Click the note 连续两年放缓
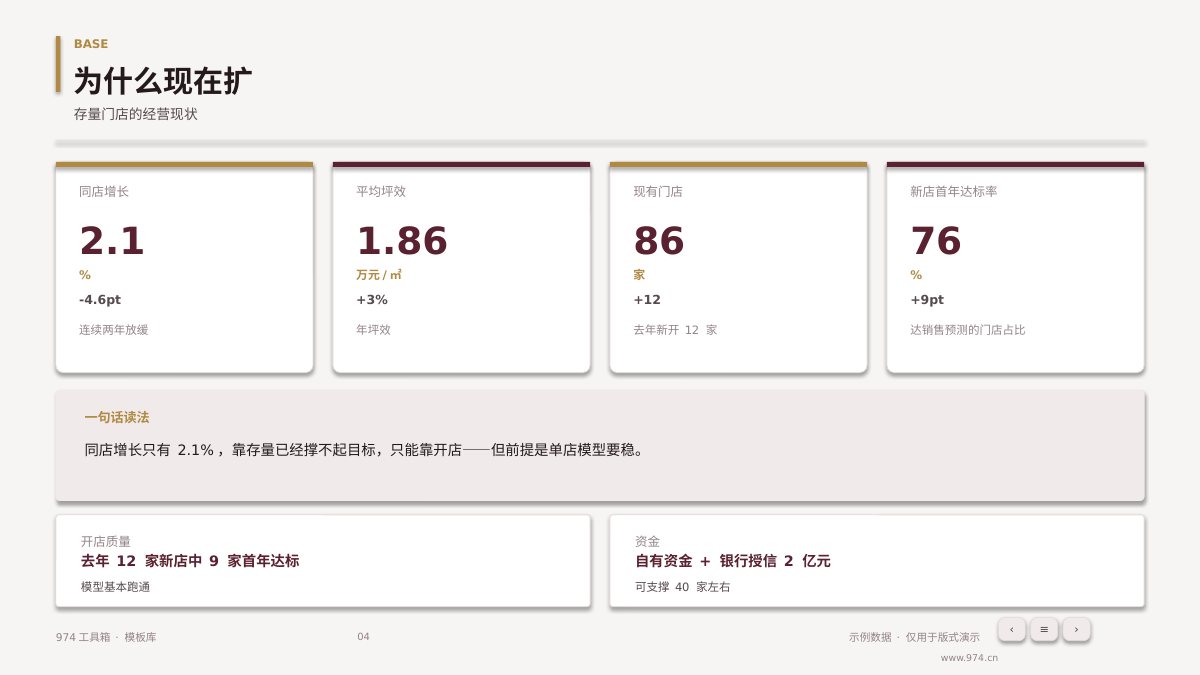The image size is (1200, 675). point(114,330)
